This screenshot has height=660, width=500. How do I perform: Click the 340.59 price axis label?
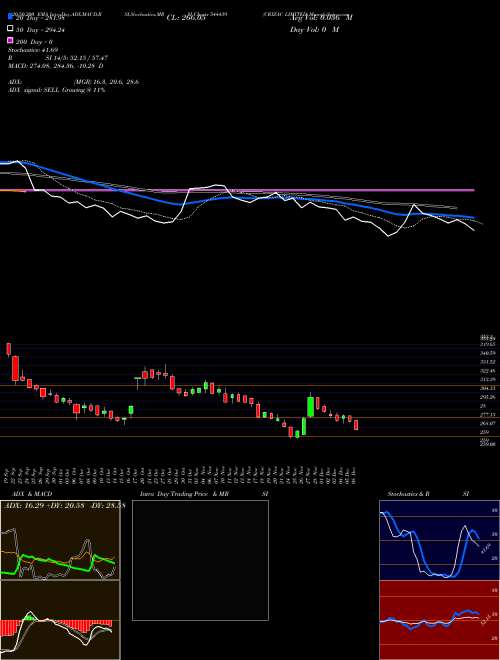click(488, 353)
